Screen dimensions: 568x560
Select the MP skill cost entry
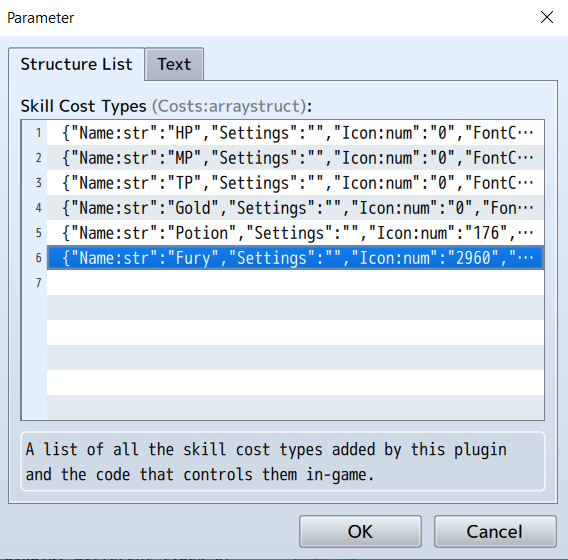point(295,158)
